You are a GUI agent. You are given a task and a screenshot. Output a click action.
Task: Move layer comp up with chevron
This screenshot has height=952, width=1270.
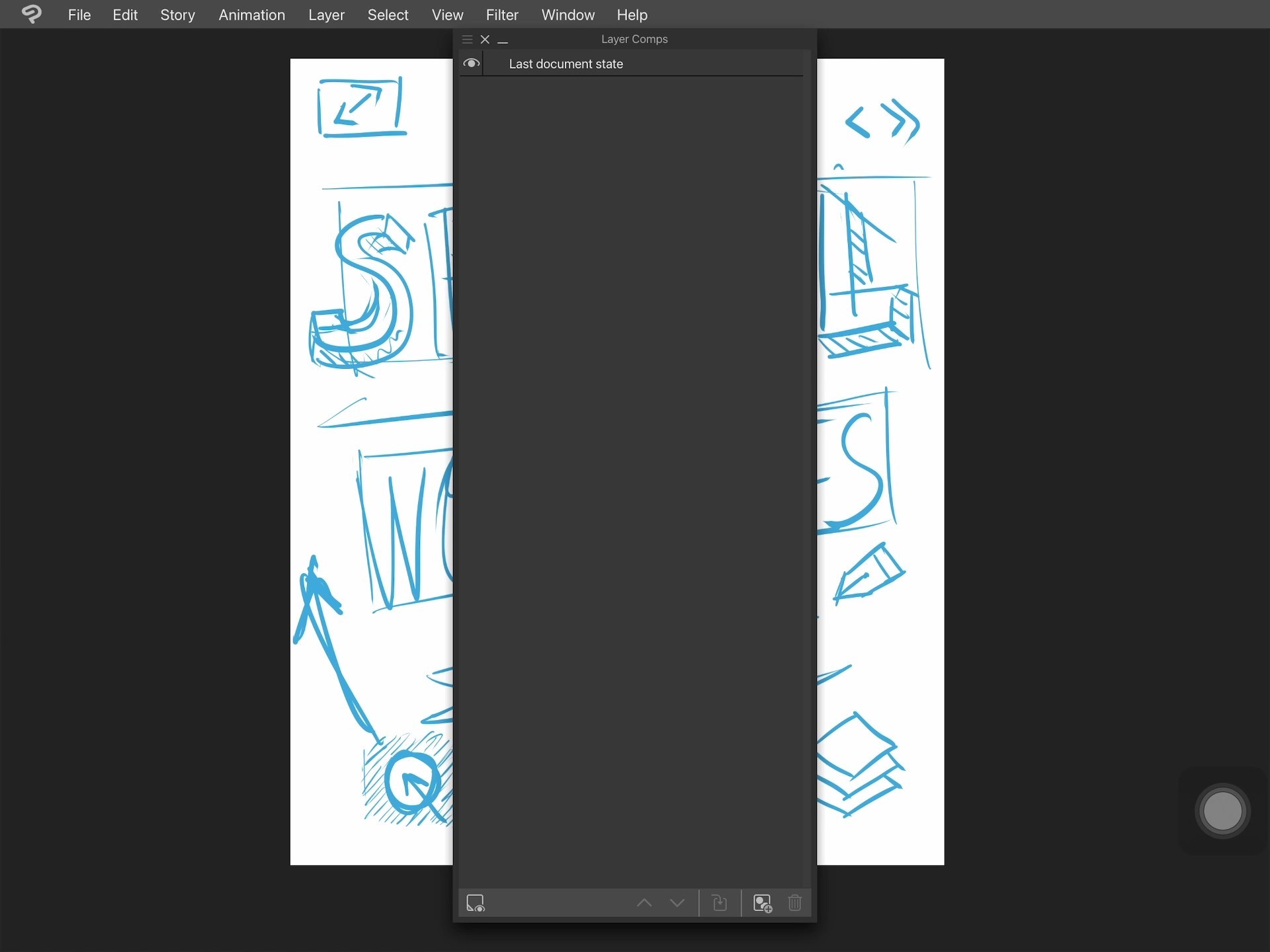[644, 903]
